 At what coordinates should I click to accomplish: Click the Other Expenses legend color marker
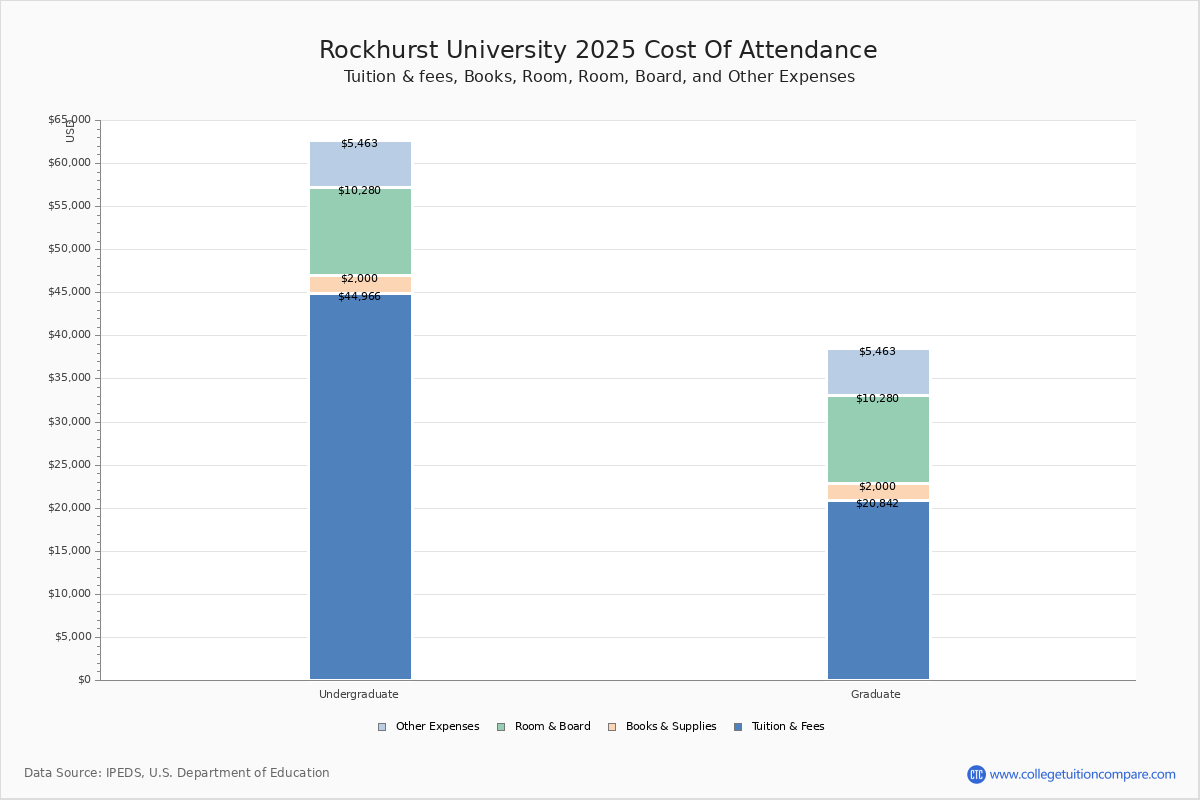pos(382,727)
